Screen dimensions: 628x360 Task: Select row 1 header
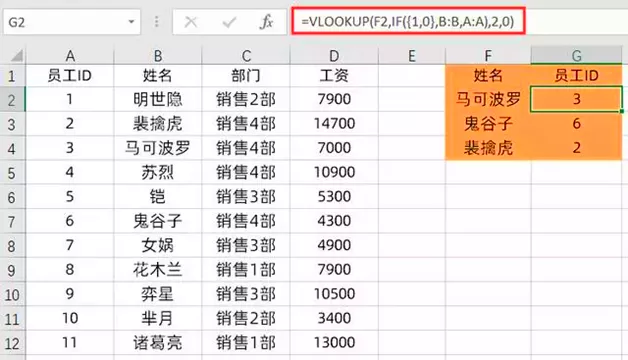click(x=12, y=76)
